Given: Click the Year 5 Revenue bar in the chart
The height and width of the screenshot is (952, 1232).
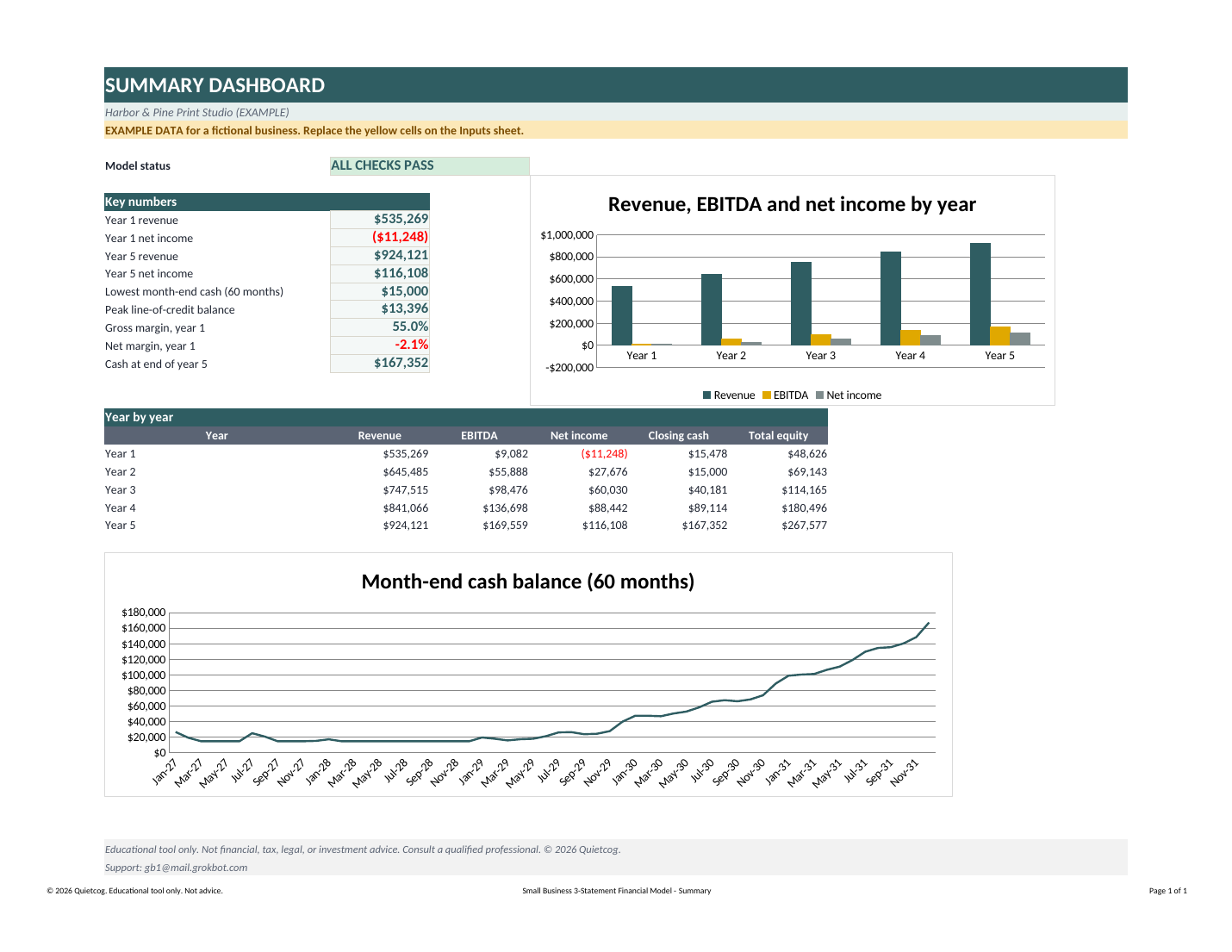Looking at the screenshot, I should (980, 294).
